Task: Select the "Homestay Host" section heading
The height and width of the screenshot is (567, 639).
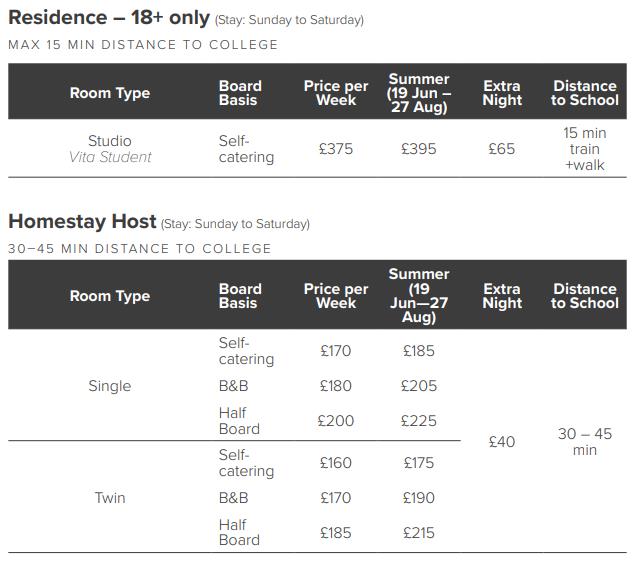Action: point(82,222)
